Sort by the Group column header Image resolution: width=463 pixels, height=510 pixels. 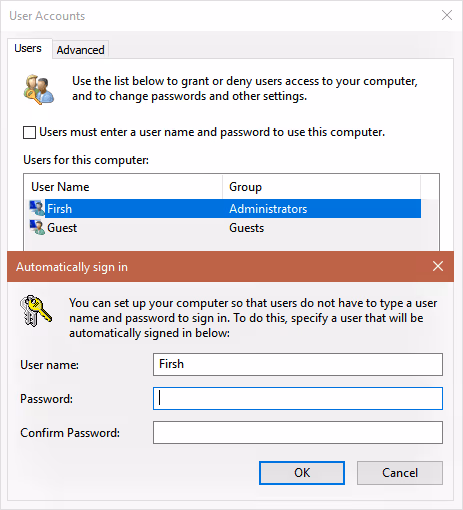(x=321, y=187)
